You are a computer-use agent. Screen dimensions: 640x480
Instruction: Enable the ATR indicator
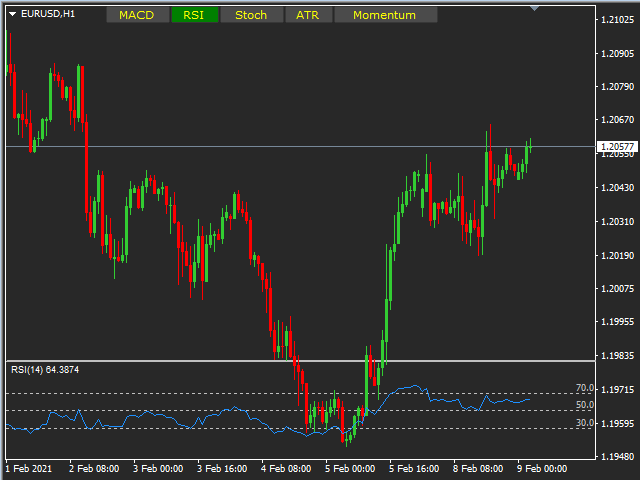pos(307,15)
